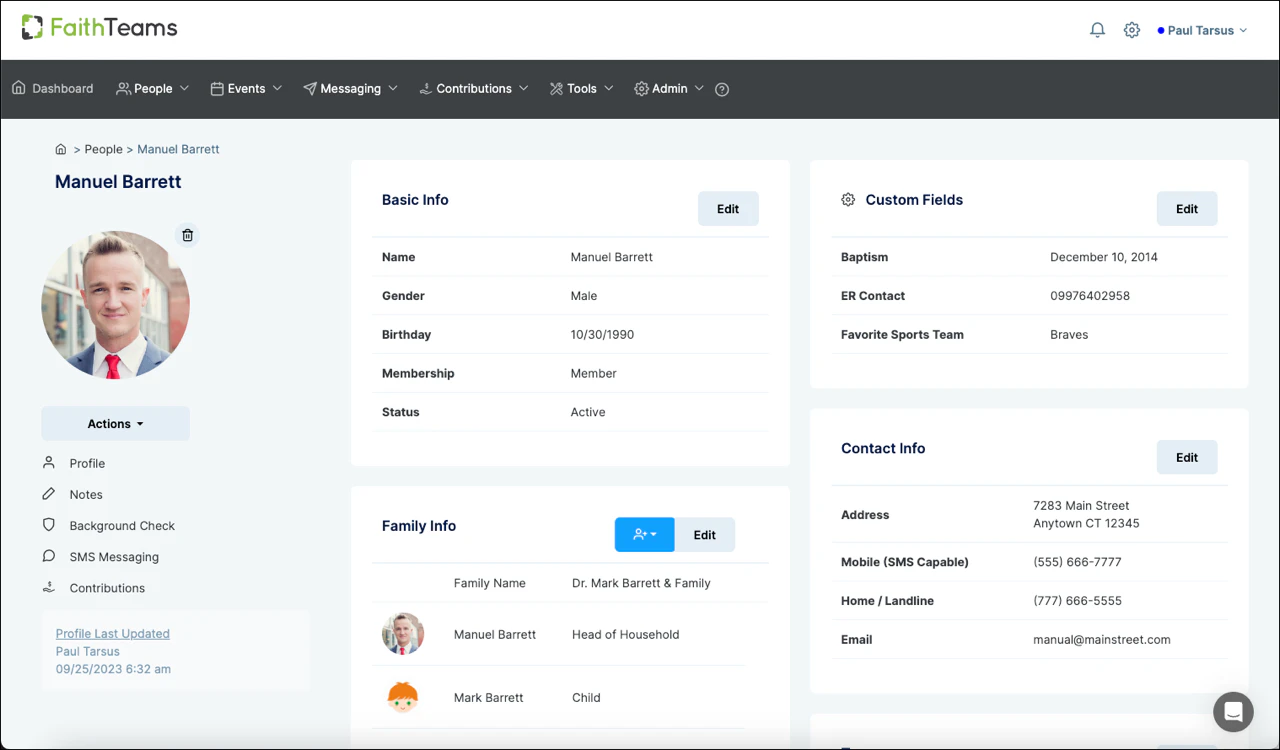Expand the Messaging menu chevron
Image resolution: width=1280 pixels, height=750 pixels.
coord(394,88)
